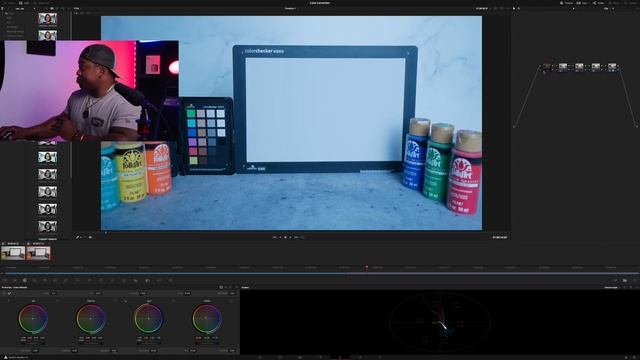
Task: Open the Qualifier palette
Action: (x=89, y=280)
